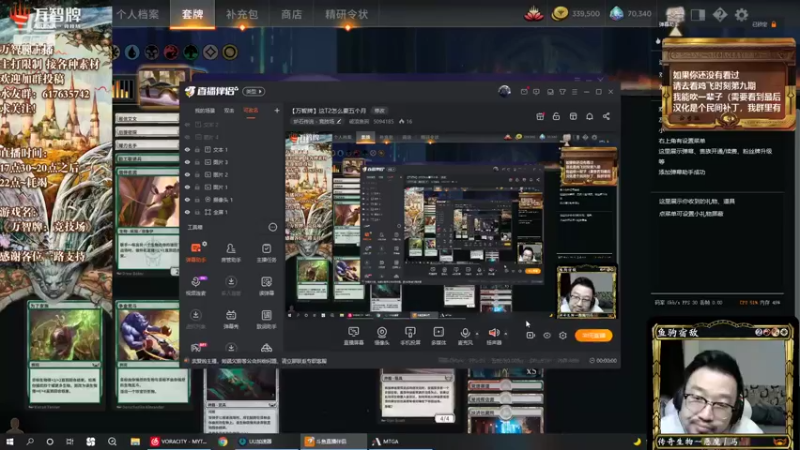Expand speaker options dropdown arrow

click(506, 334)
